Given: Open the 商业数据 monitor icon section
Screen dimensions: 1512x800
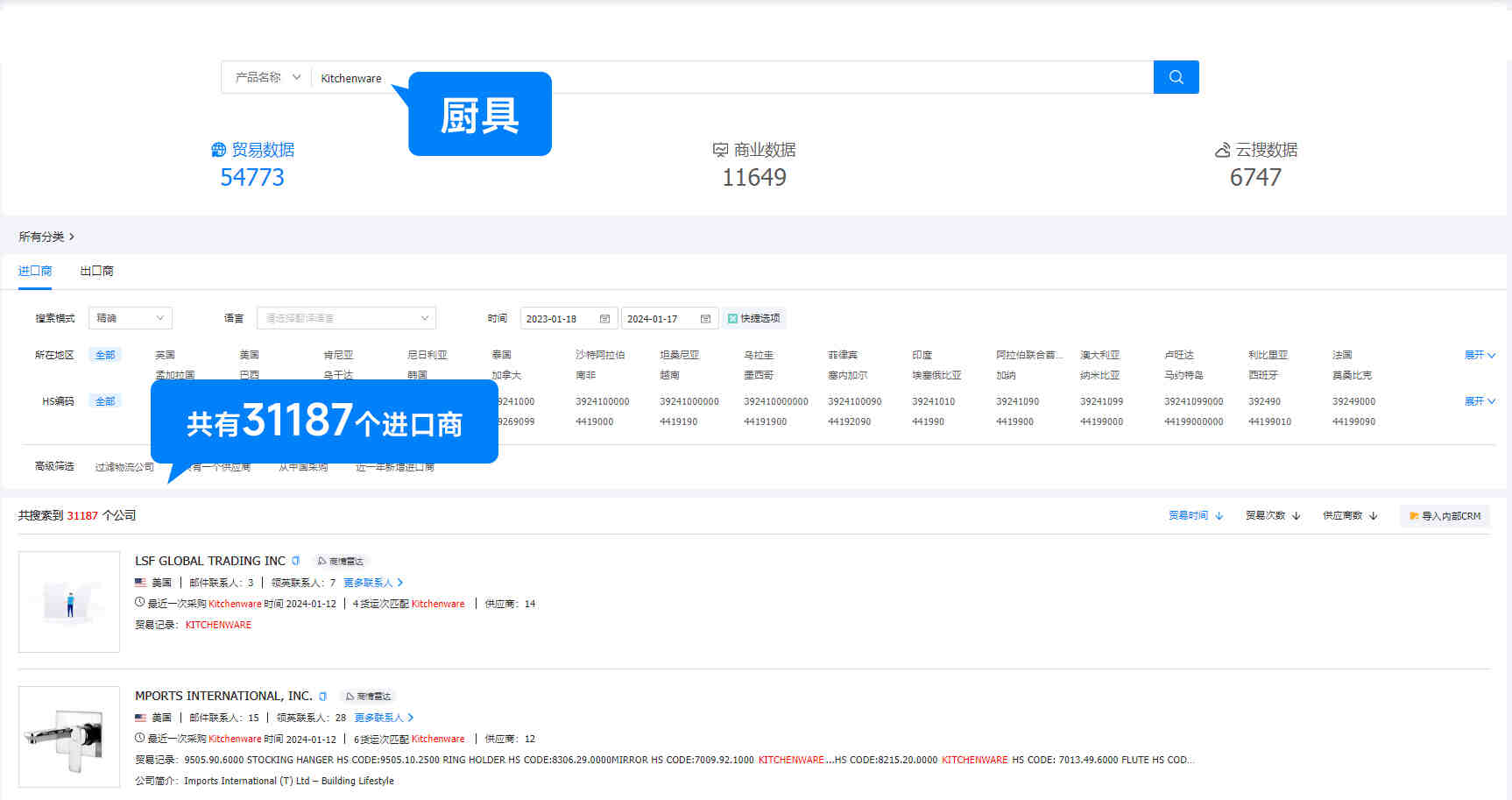Looking at the screenshot, I should tap(720, 150).
